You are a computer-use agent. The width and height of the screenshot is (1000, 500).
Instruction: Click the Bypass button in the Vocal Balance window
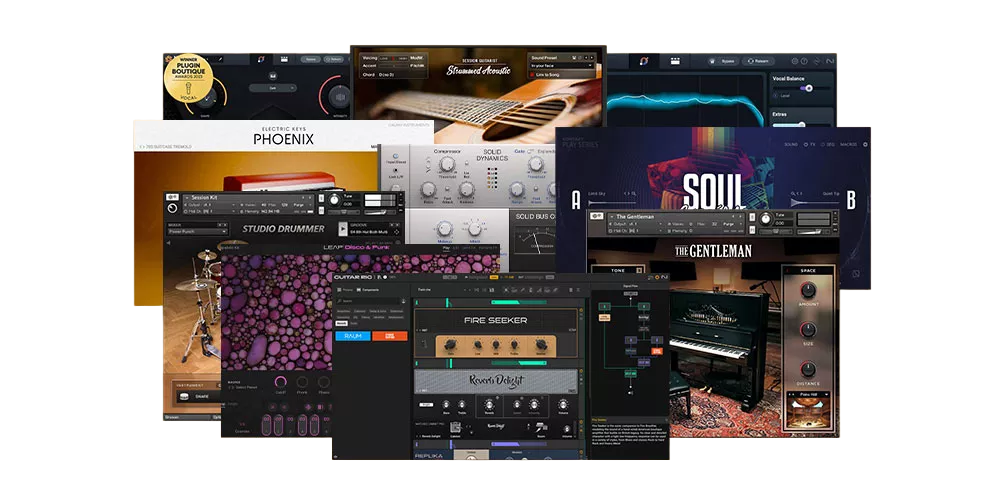723,61
